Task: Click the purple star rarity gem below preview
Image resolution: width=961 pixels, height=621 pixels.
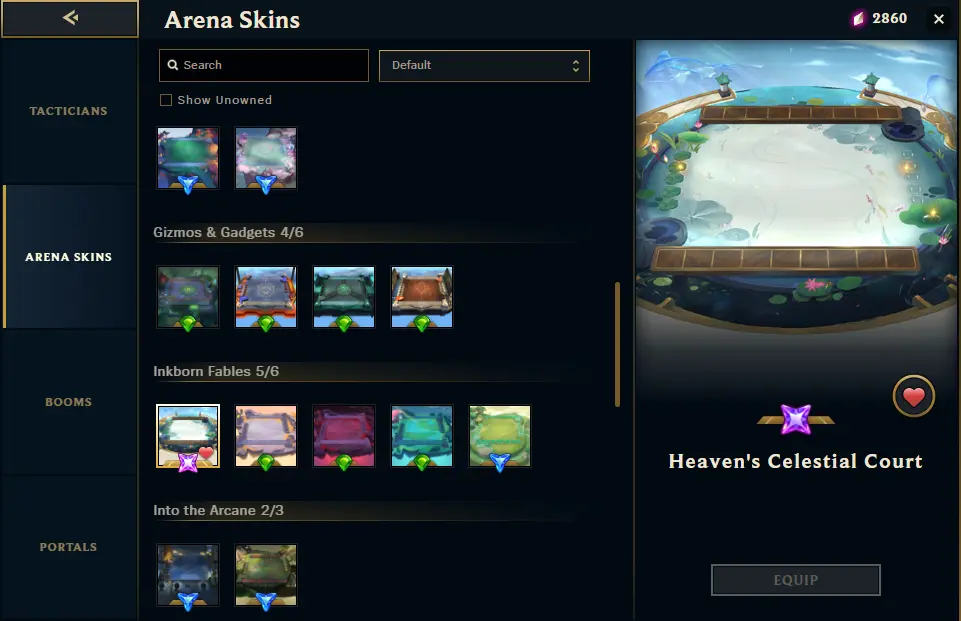Action: [x=796, y=420]
